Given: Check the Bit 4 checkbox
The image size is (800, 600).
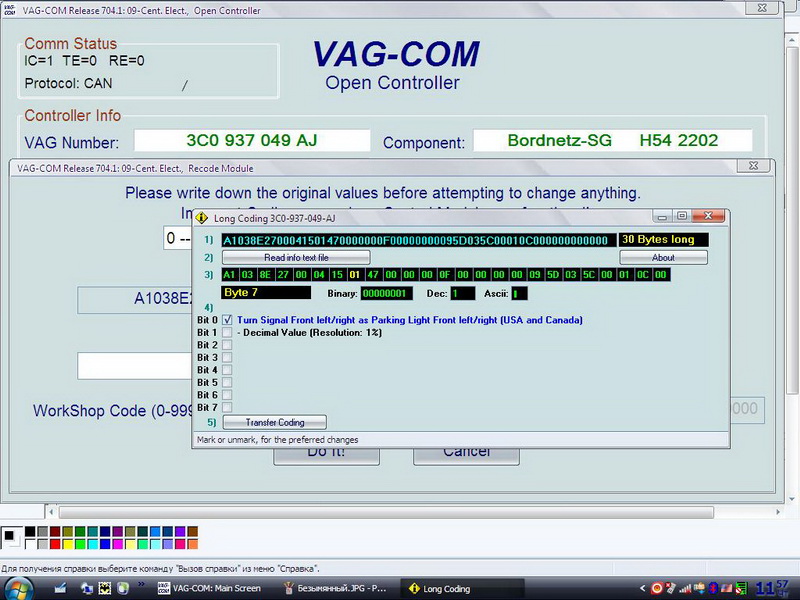Looking at the screenshot, I should (x=227, y=370).
